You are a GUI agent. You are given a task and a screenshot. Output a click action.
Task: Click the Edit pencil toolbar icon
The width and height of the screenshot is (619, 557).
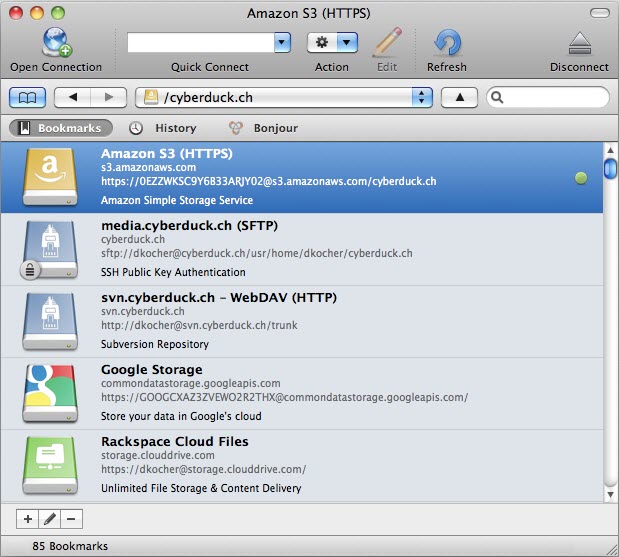point(387,42)
